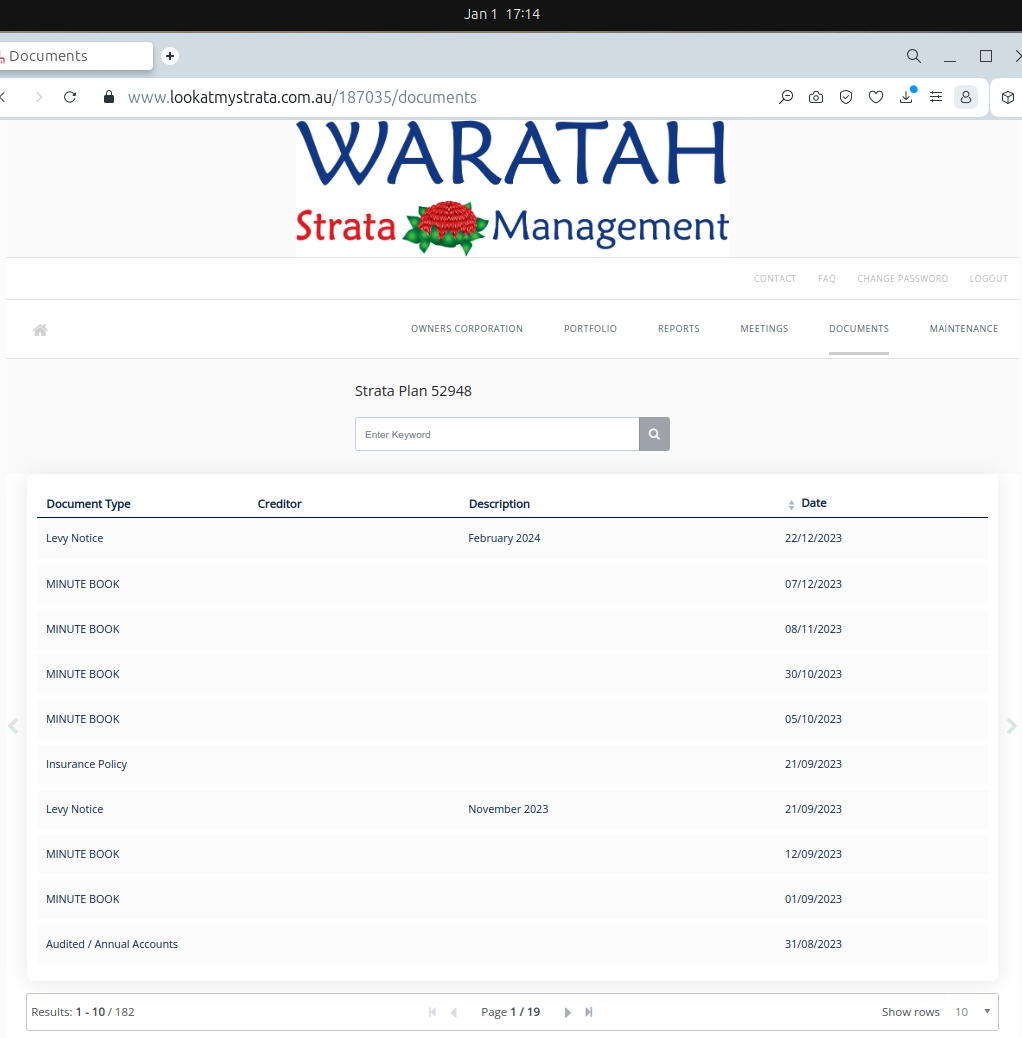
Task: Click the cube extensions icon
Action: [1007, 97]
